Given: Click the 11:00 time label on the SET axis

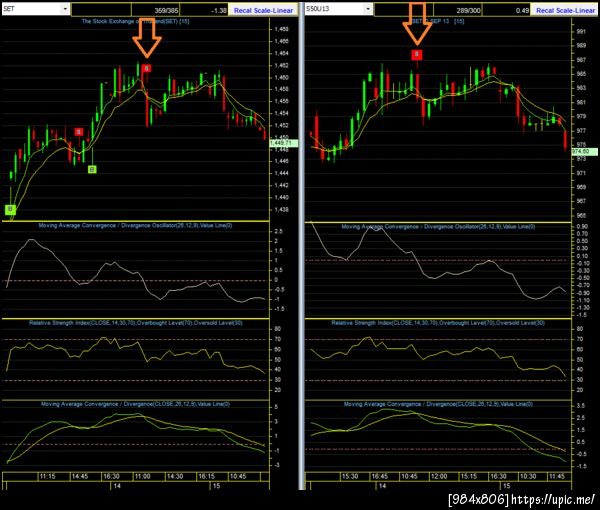Looking at the screenshot, I should tap(142, 476).
